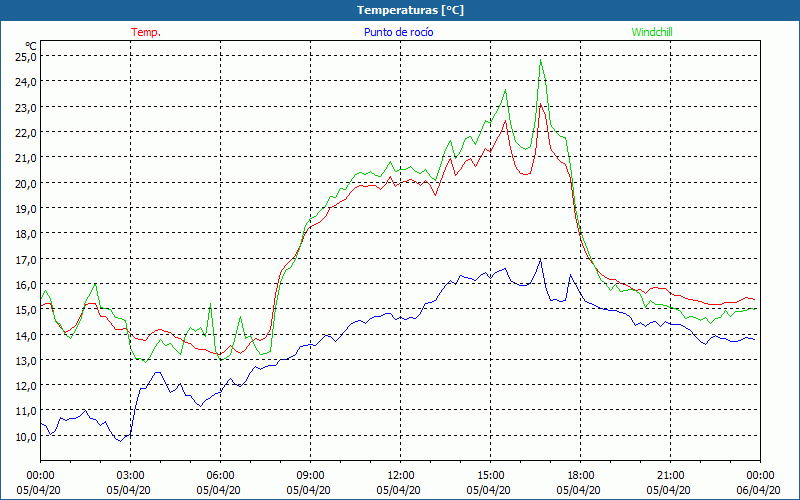Click the 18:00 time axis label

pyautogui.click(x=581, y=476)
